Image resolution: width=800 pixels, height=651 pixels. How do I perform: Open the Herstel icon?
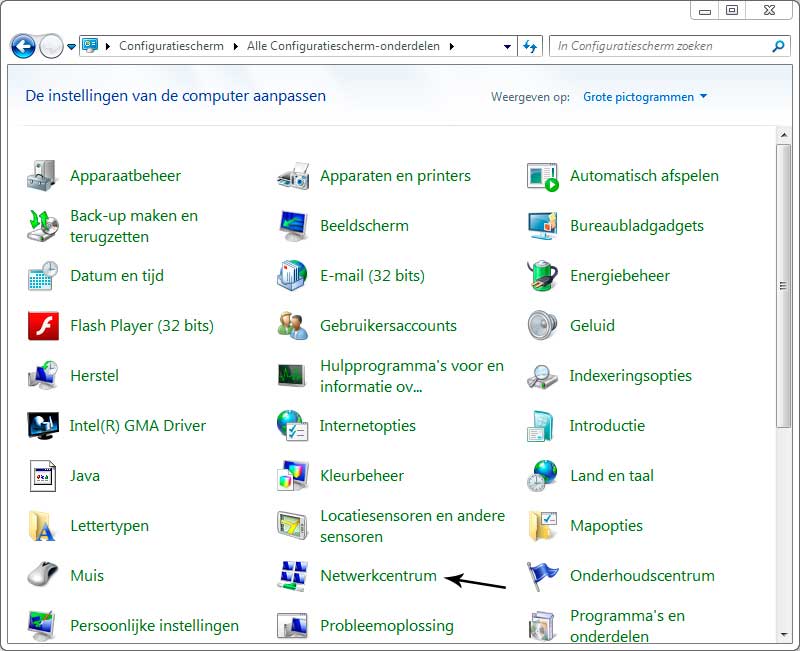click(42, 375)
